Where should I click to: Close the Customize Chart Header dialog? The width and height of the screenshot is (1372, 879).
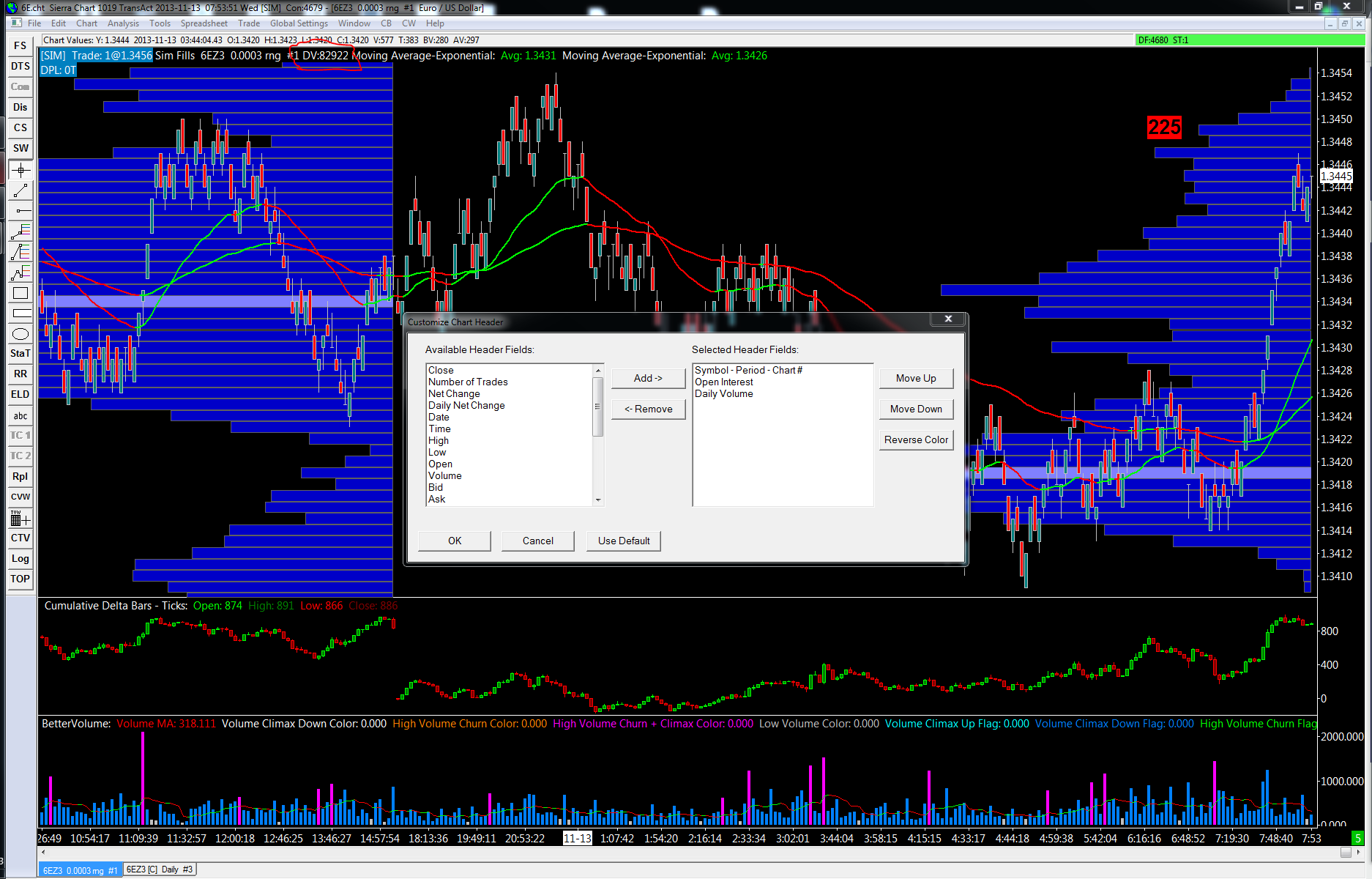(948, 319)
